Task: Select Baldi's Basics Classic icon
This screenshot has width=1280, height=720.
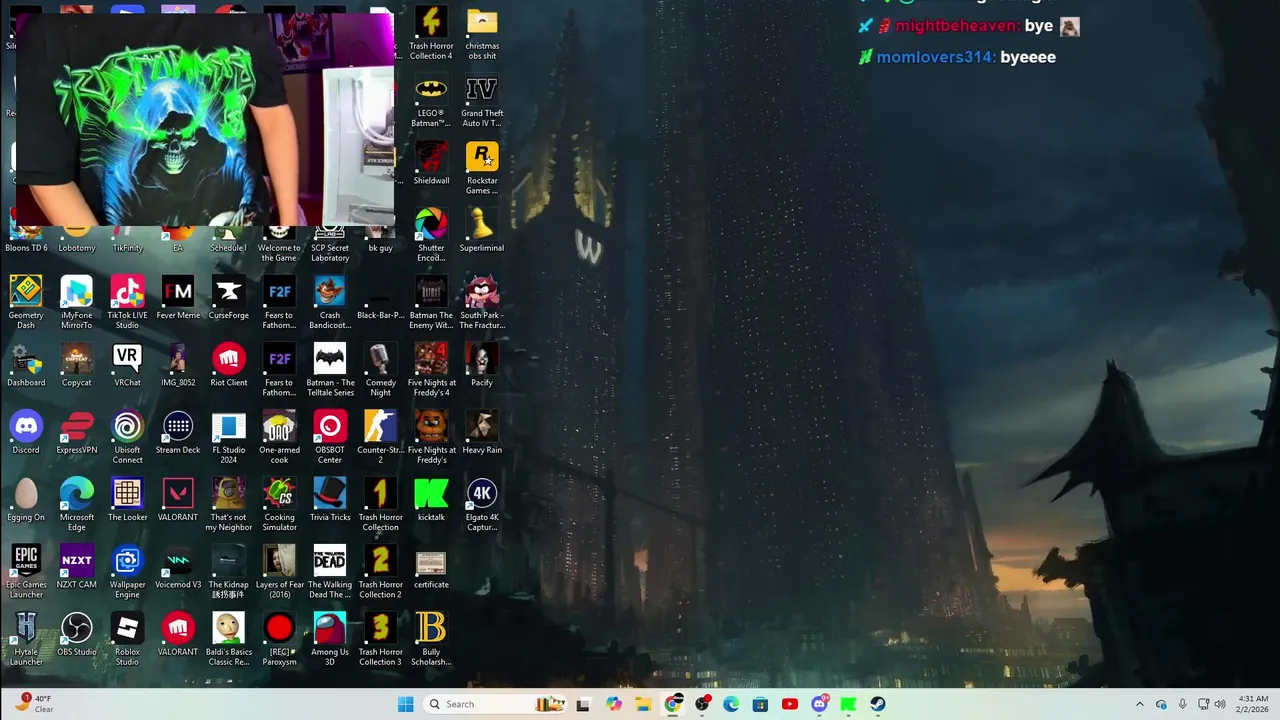Action: coord(228,639)
